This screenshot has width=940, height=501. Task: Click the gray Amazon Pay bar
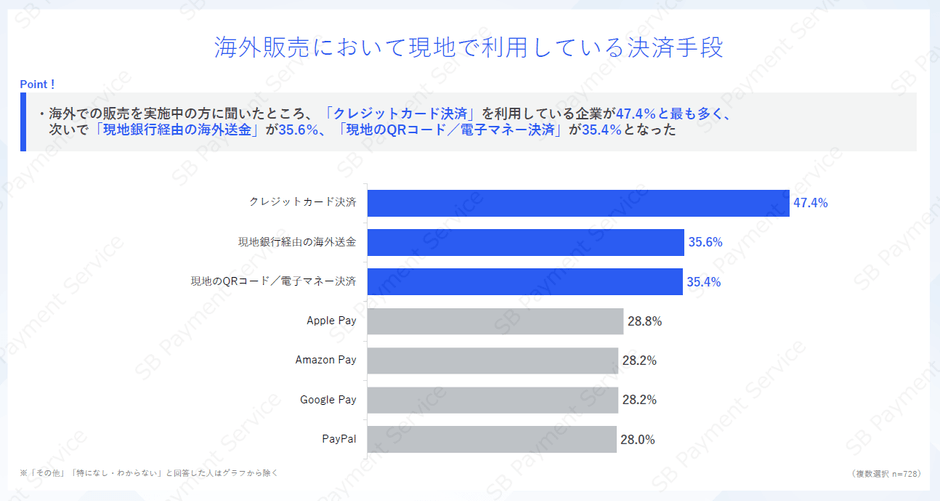point(492,360)
